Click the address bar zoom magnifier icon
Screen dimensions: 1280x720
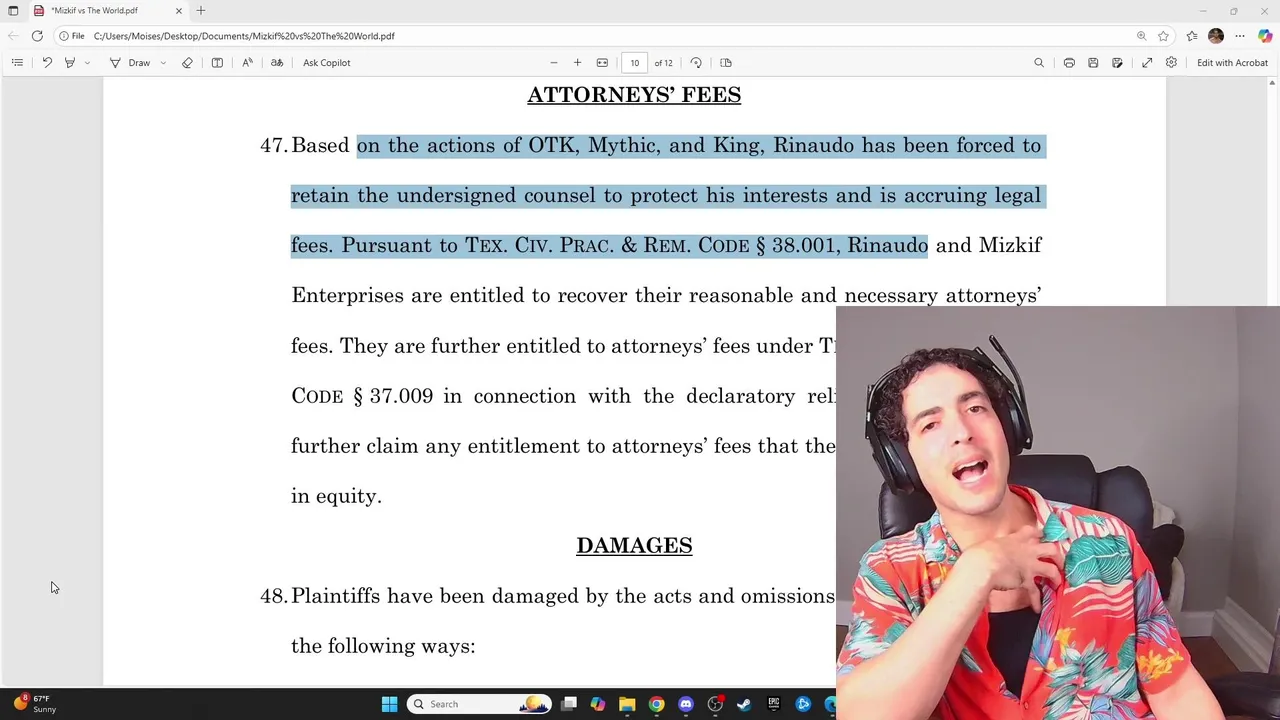(1141, 36)
